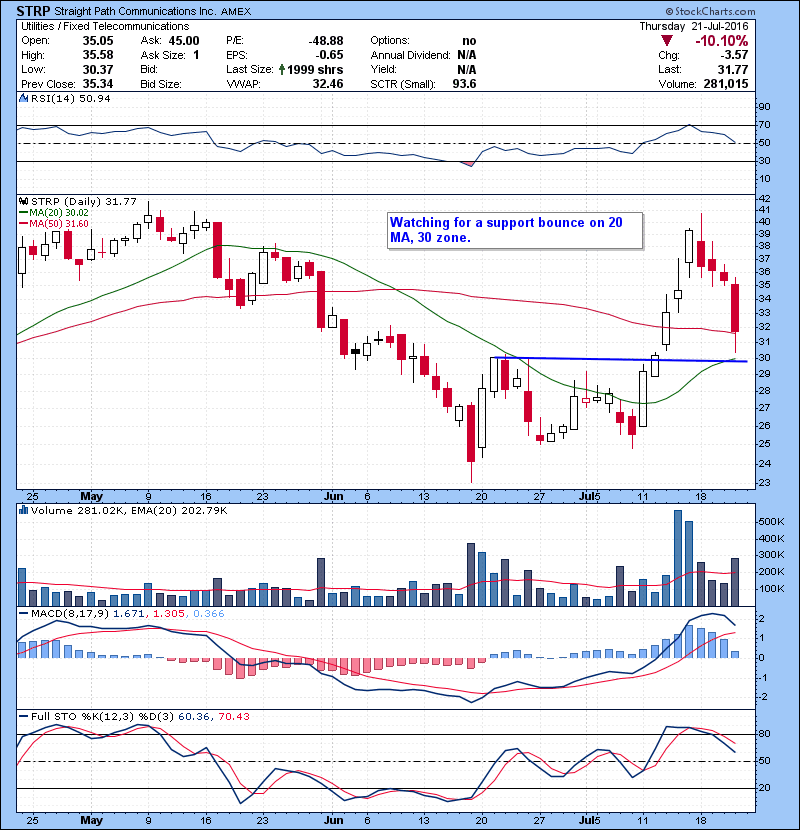
Task: Click the Volume legend icon in volume panel
Action: point(23,512)
